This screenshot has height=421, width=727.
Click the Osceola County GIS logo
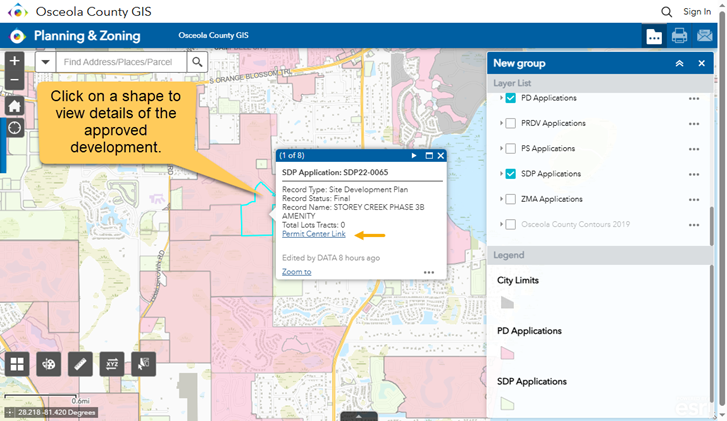(x=18, y=11)
